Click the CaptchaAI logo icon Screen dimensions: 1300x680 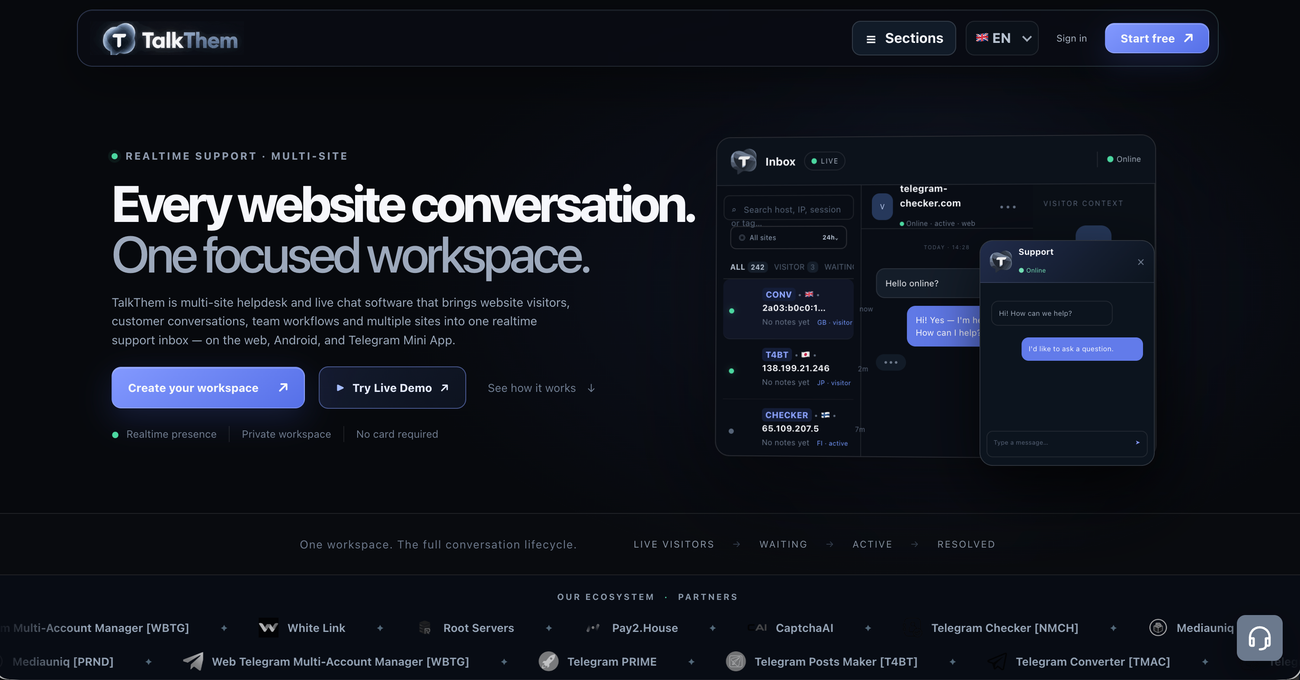tap(757, 628)
